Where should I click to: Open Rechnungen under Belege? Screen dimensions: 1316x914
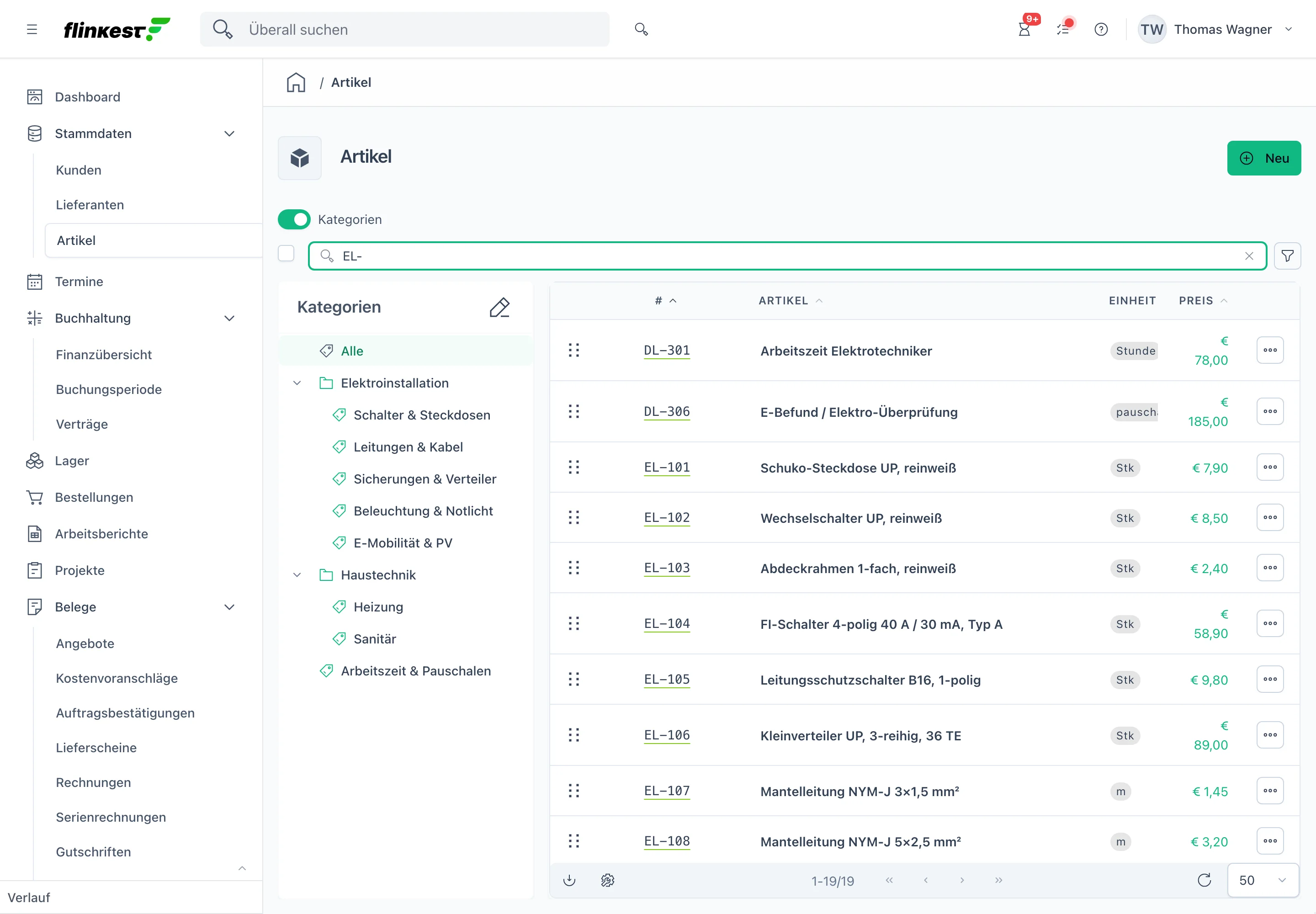(93, 782)
